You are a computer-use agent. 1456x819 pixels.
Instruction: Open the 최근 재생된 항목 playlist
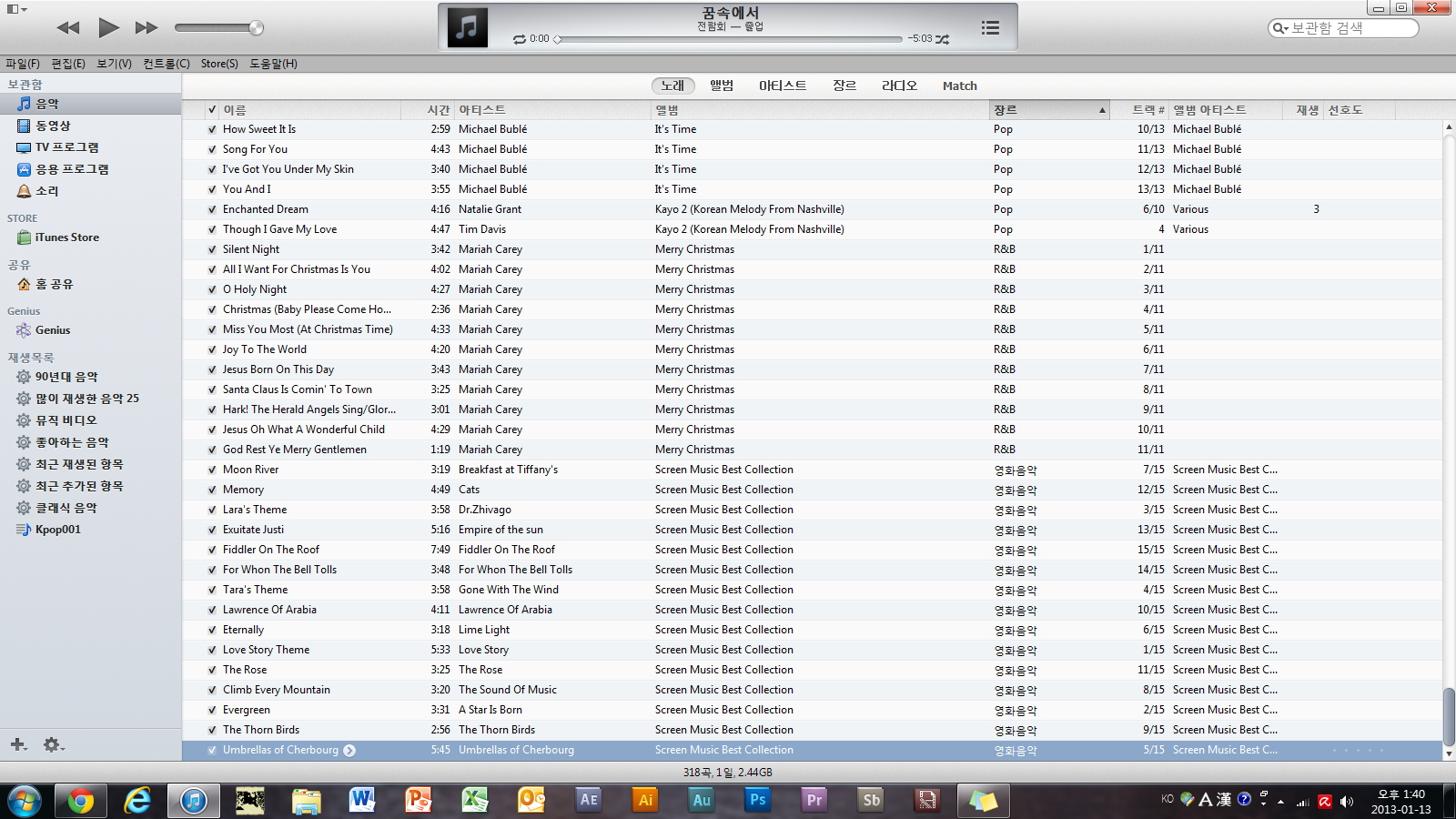pyautogui.click(x=91, y=464)
